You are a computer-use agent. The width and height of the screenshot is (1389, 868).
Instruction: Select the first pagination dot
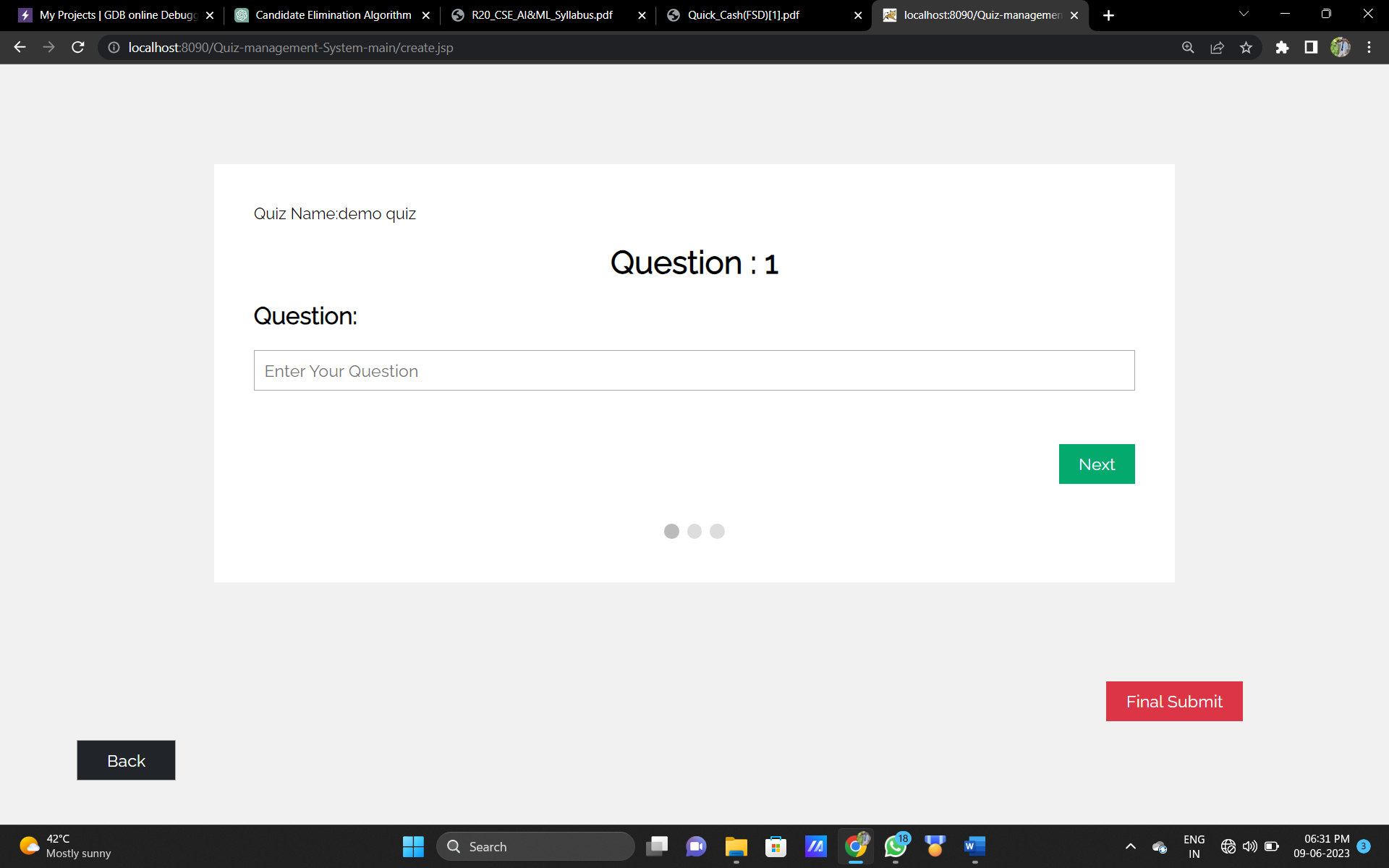pos(672,531)
